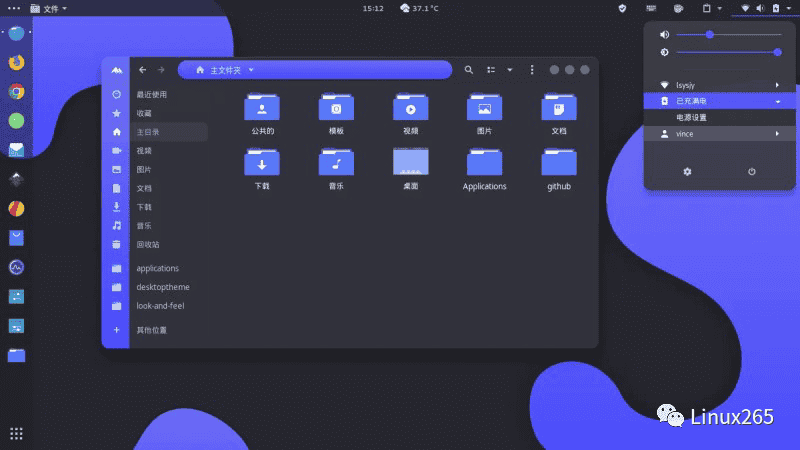Click the trash icon in sidebar
Image resolution: width=800 pixels, height=450 pixels.
pyautogui.click(x=116, y=244)
